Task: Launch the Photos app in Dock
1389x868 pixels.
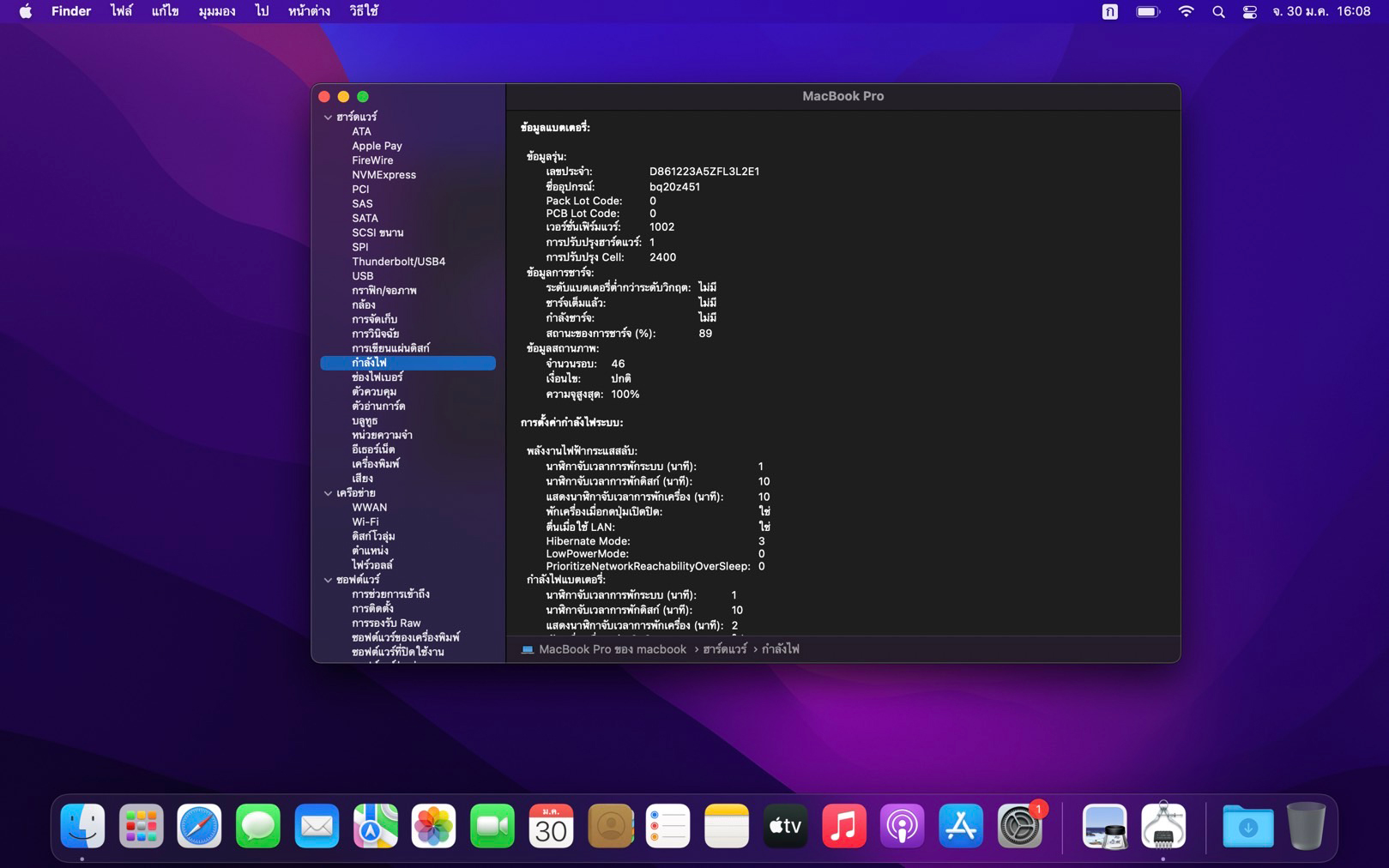Action: (x=433, y=827)
